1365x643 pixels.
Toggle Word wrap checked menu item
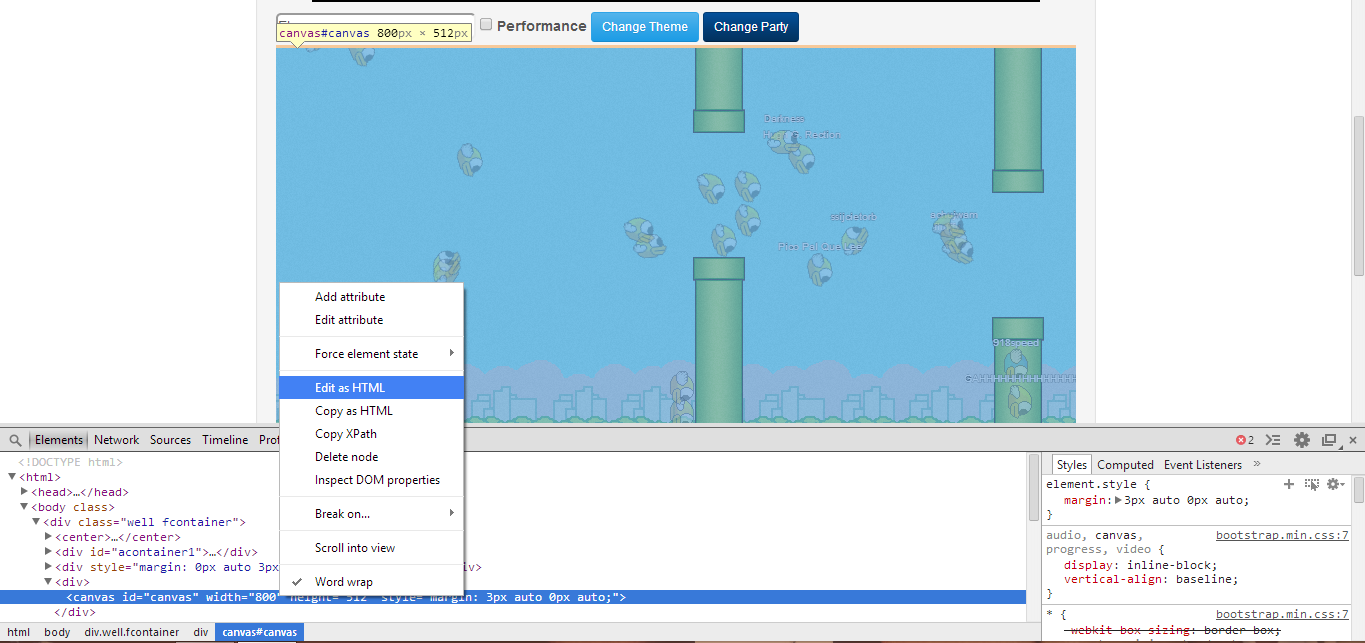click(x=372, y=582)
